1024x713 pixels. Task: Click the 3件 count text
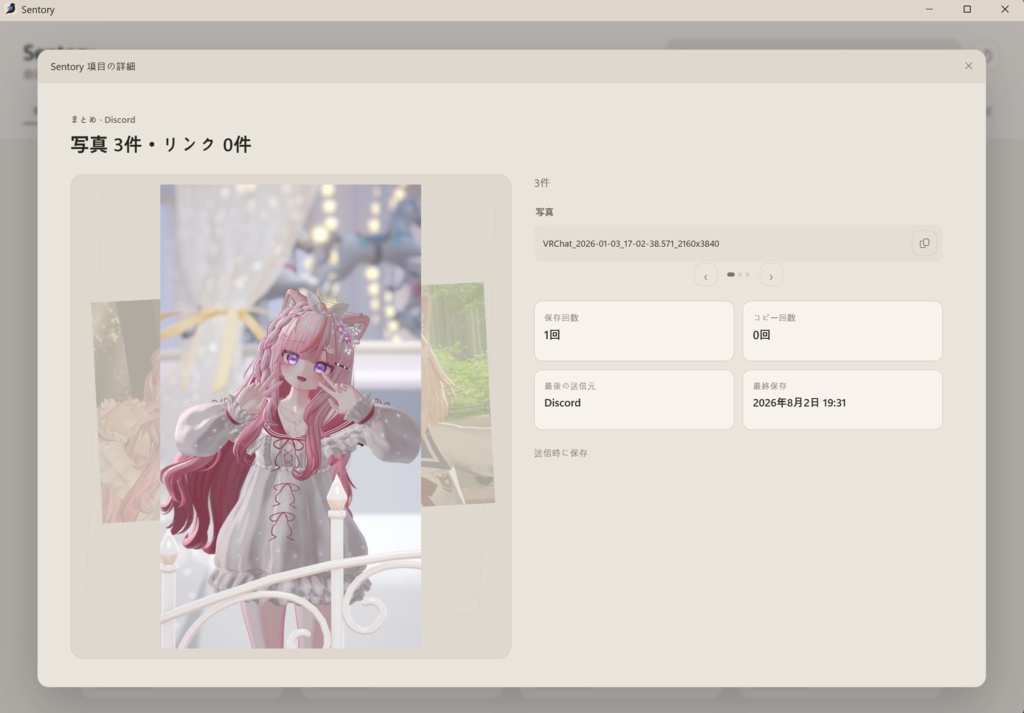click(x=542, y=183)
